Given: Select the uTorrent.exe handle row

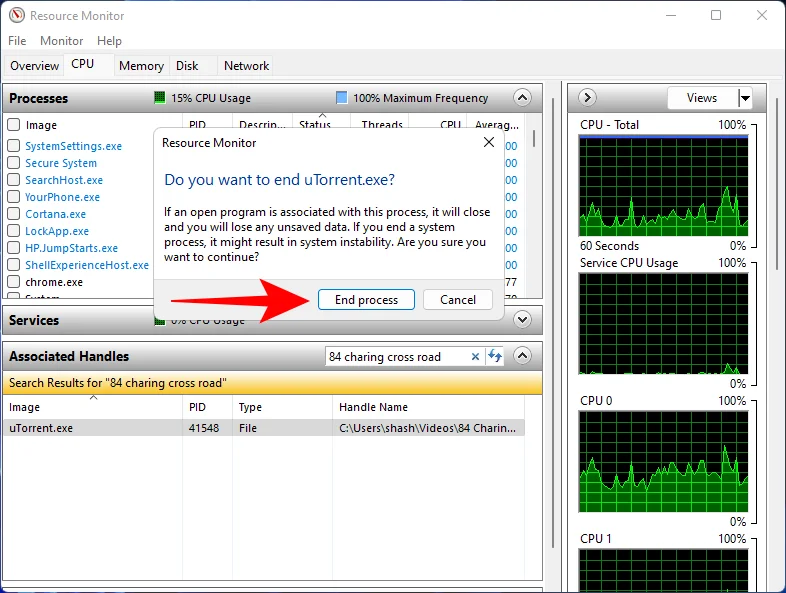Looking at the screenshot, I should [264, 428].
